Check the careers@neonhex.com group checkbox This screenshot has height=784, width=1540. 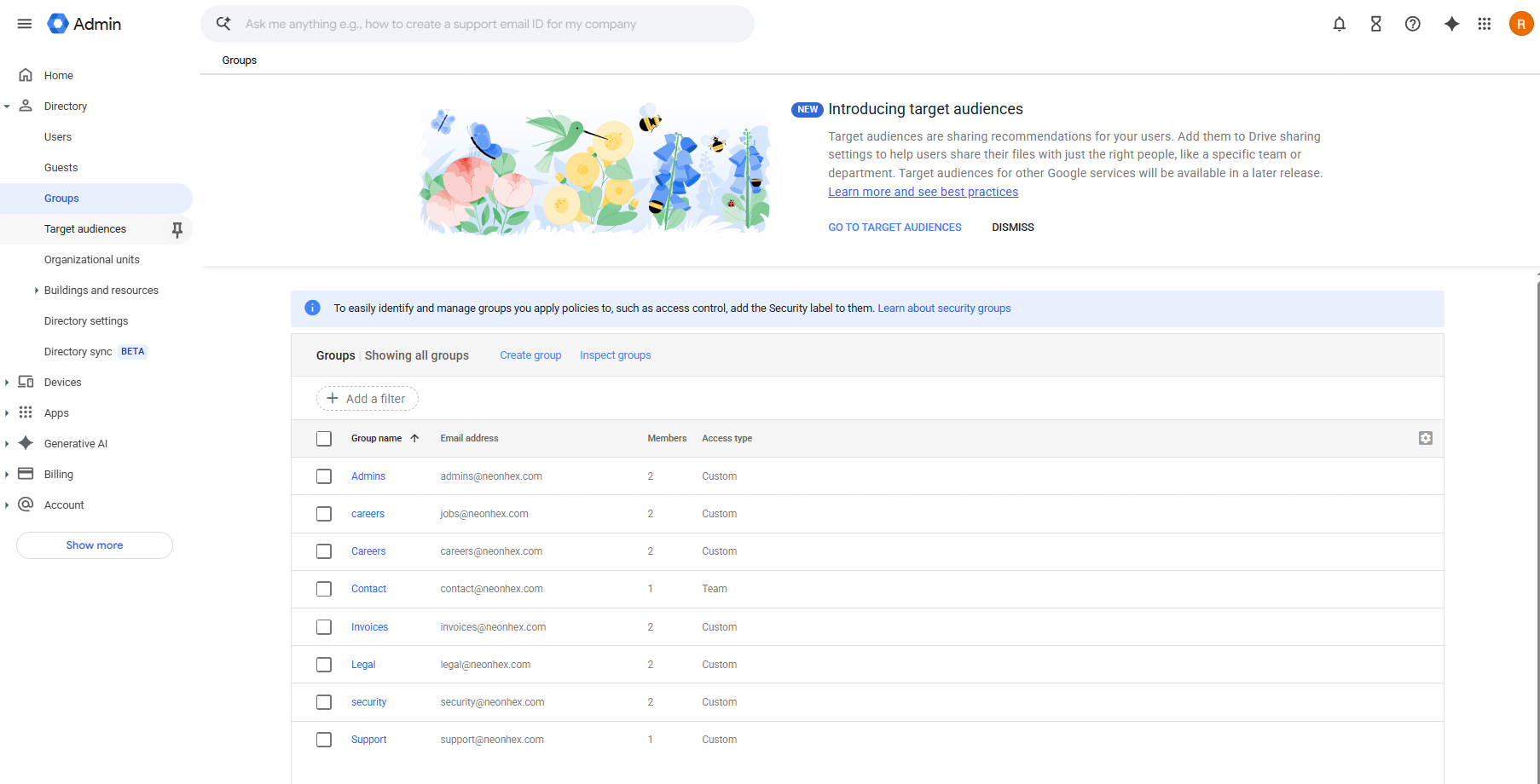[x=324, y=551]
